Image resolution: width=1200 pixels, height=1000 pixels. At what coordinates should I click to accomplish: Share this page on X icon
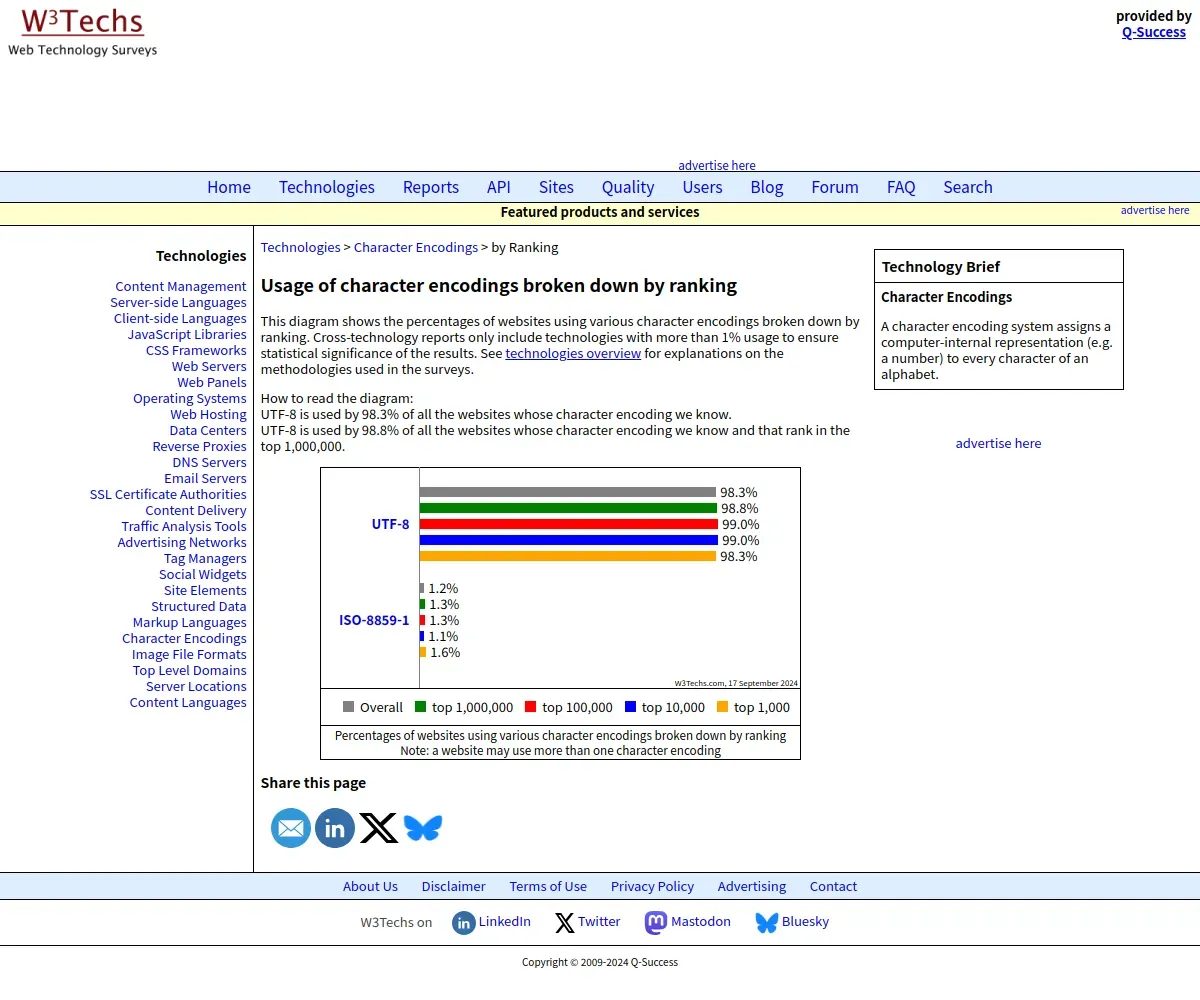(379, 828)
